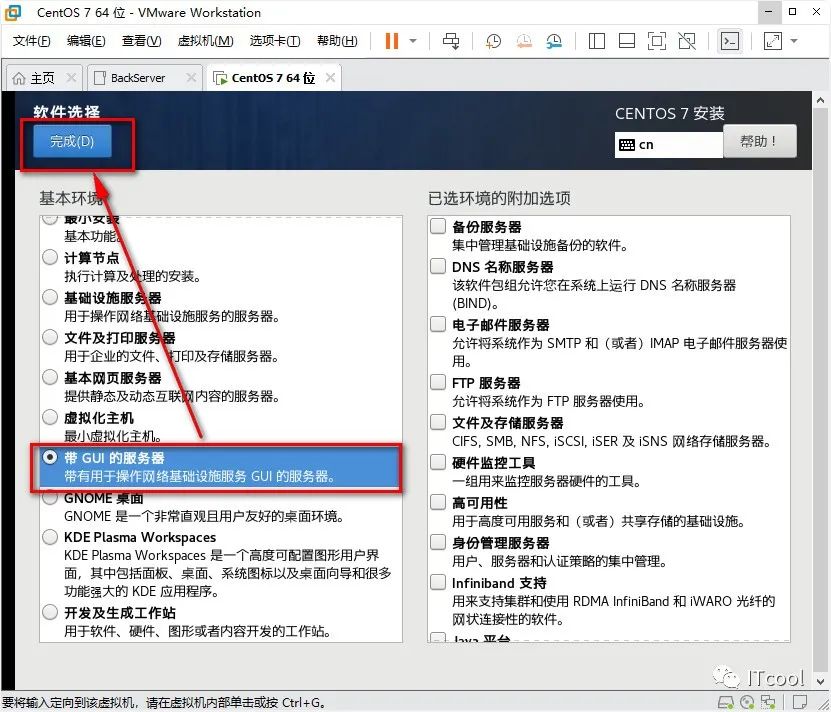The height and width of the screenshot is (712, 831).
Task: Check the Infiniband 支持 checkbox
Action: 438,583
